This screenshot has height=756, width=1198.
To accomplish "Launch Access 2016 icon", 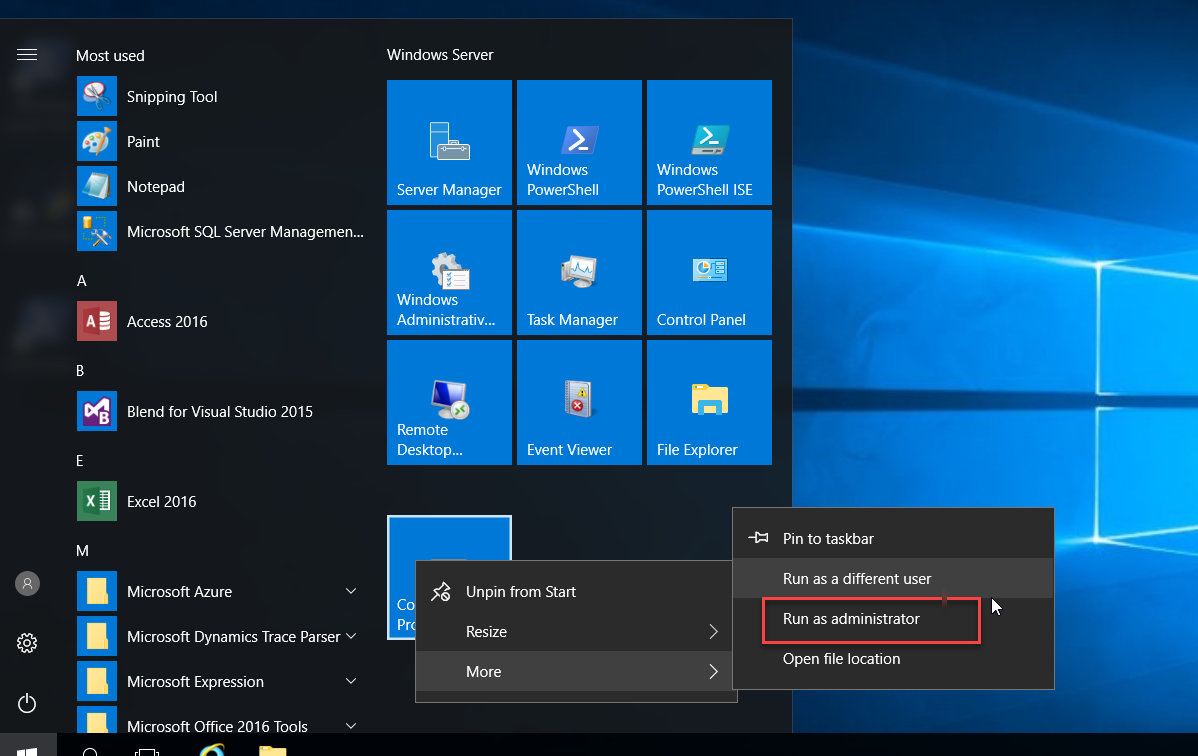I will pyautogui.click(x=97, y=321).
